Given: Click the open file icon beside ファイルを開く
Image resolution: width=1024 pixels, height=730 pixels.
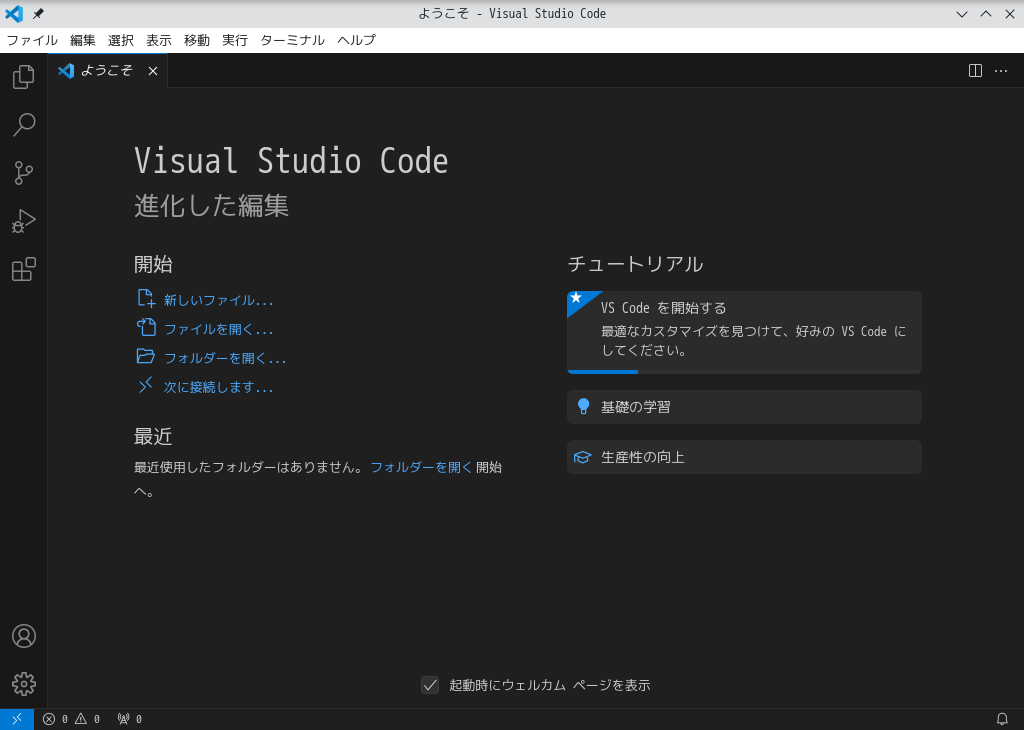Looking at the screenshot, I should (x=146, y=327).
